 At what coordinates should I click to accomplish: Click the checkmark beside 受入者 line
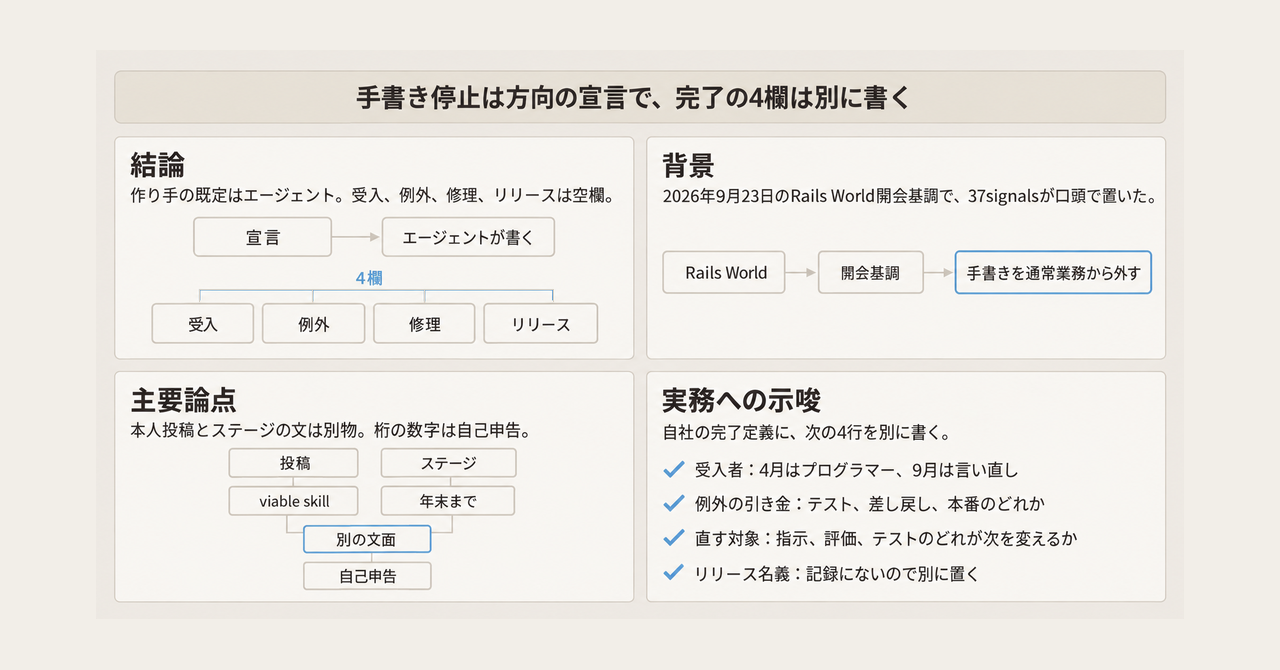[673, 469]
